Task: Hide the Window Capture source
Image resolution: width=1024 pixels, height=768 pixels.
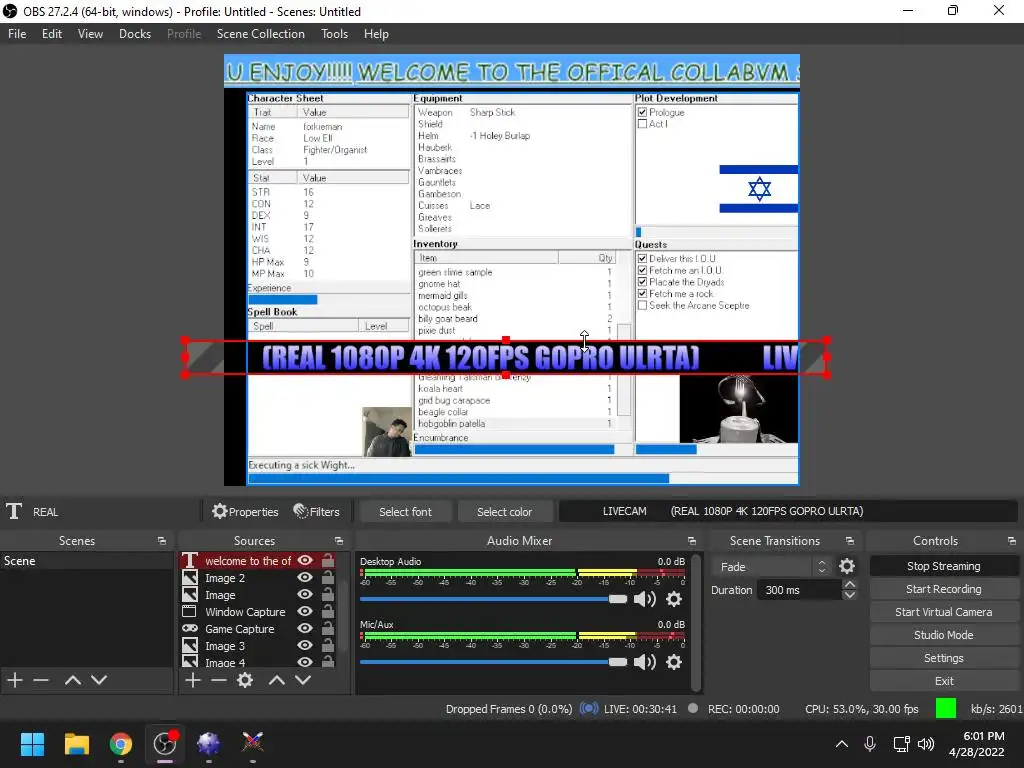Action: pyautogui.click(x=304, y=611)
